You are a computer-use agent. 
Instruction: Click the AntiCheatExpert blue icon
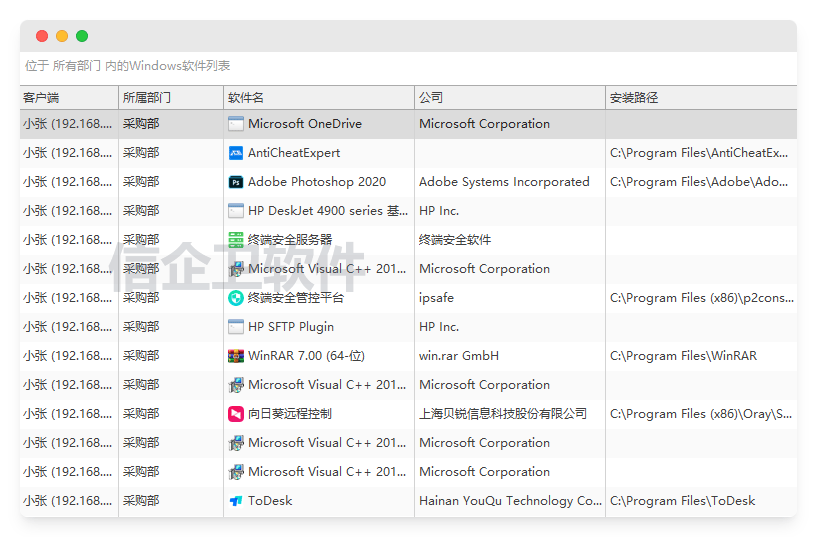[236, 153]
